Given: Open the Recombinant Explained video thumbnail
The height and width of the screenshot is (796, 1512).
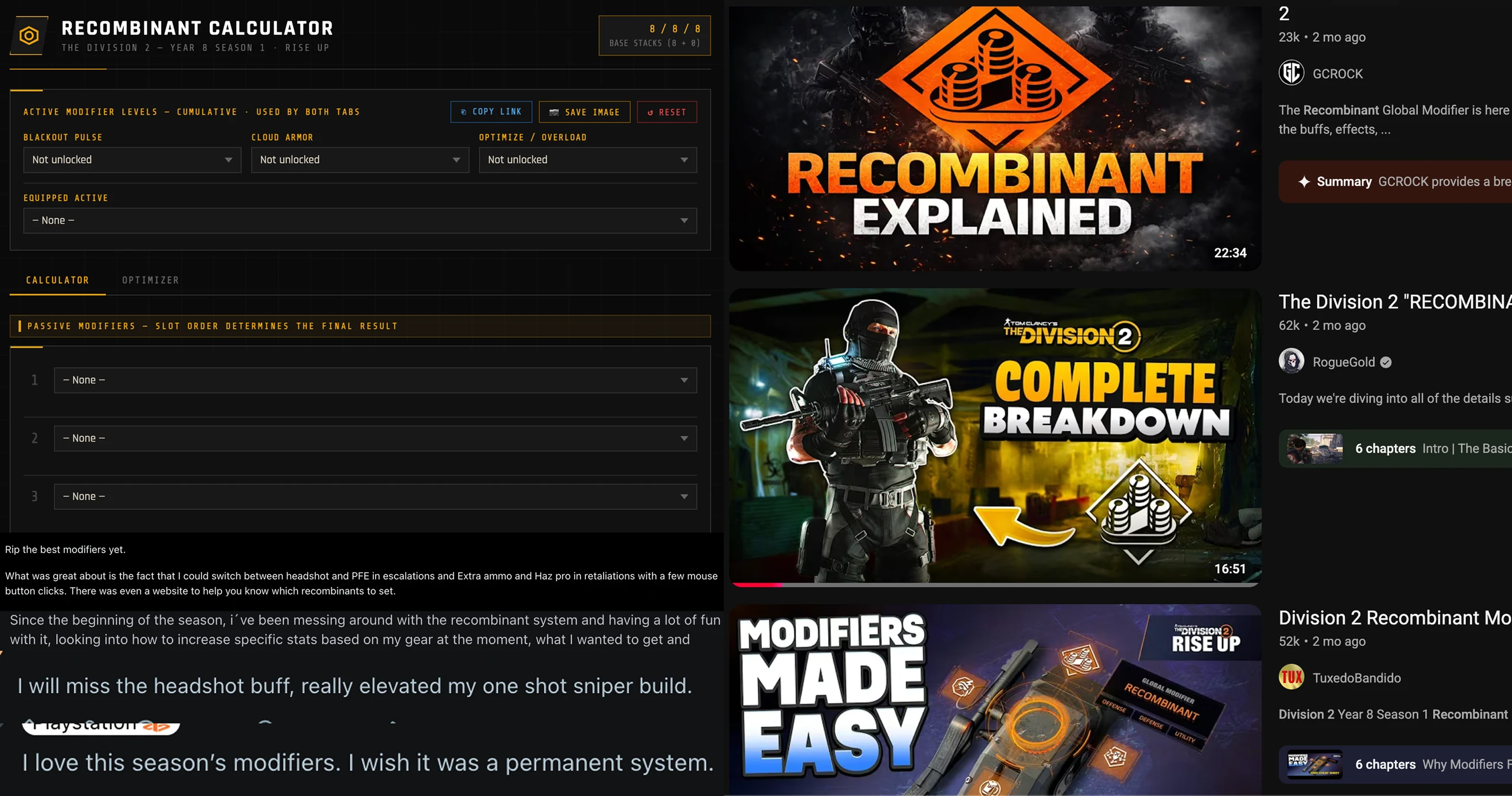Looking at the screenshot, I should click(x=995, y=138).
